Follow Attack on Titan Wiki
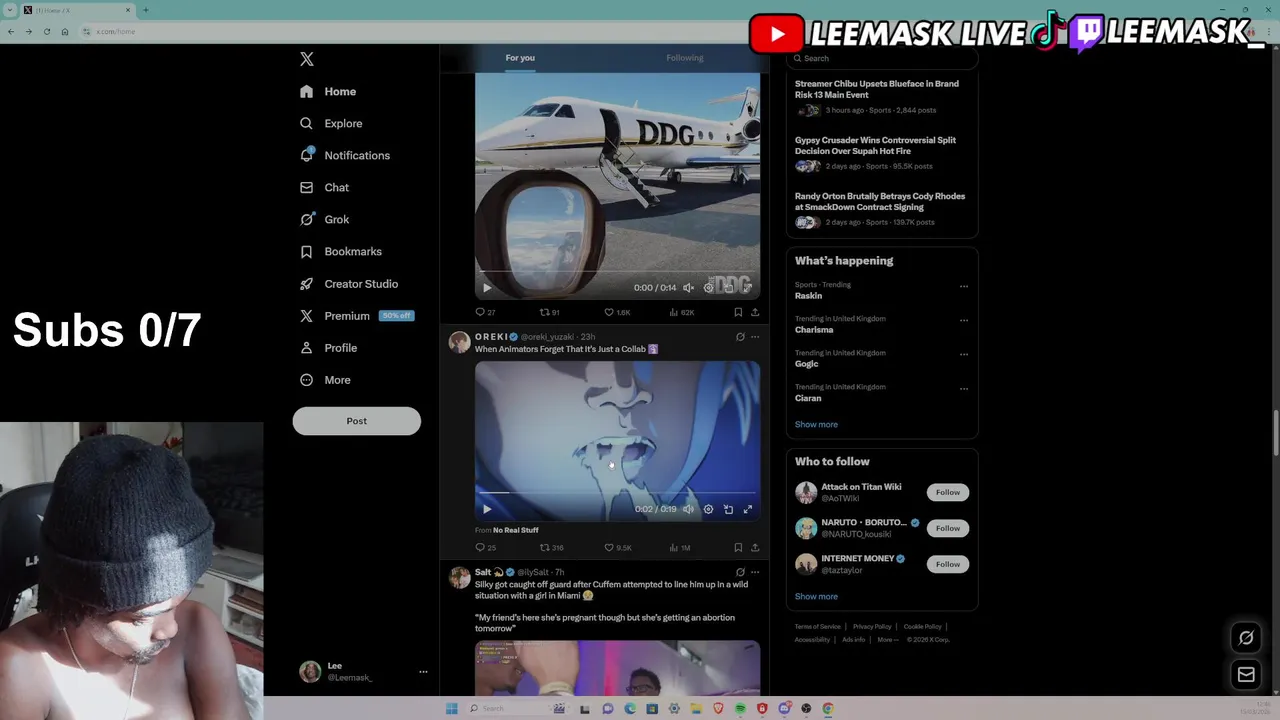This screenshot has height=720, width=1280. tap(948, 492)
